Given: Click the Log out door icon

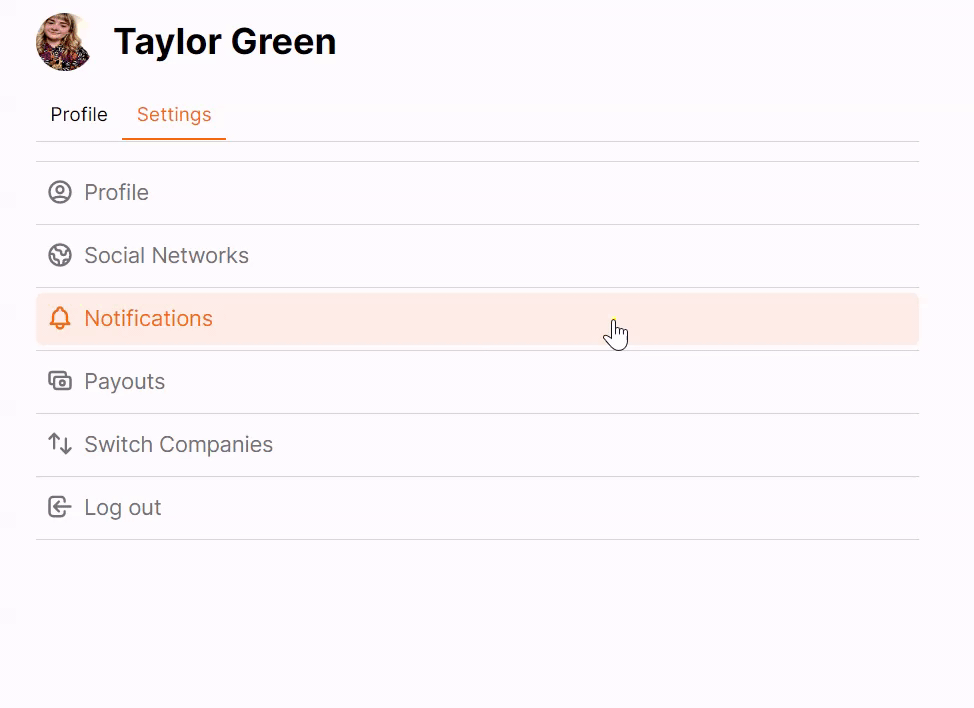Looking at the screenshot, I should coord(60,507).
